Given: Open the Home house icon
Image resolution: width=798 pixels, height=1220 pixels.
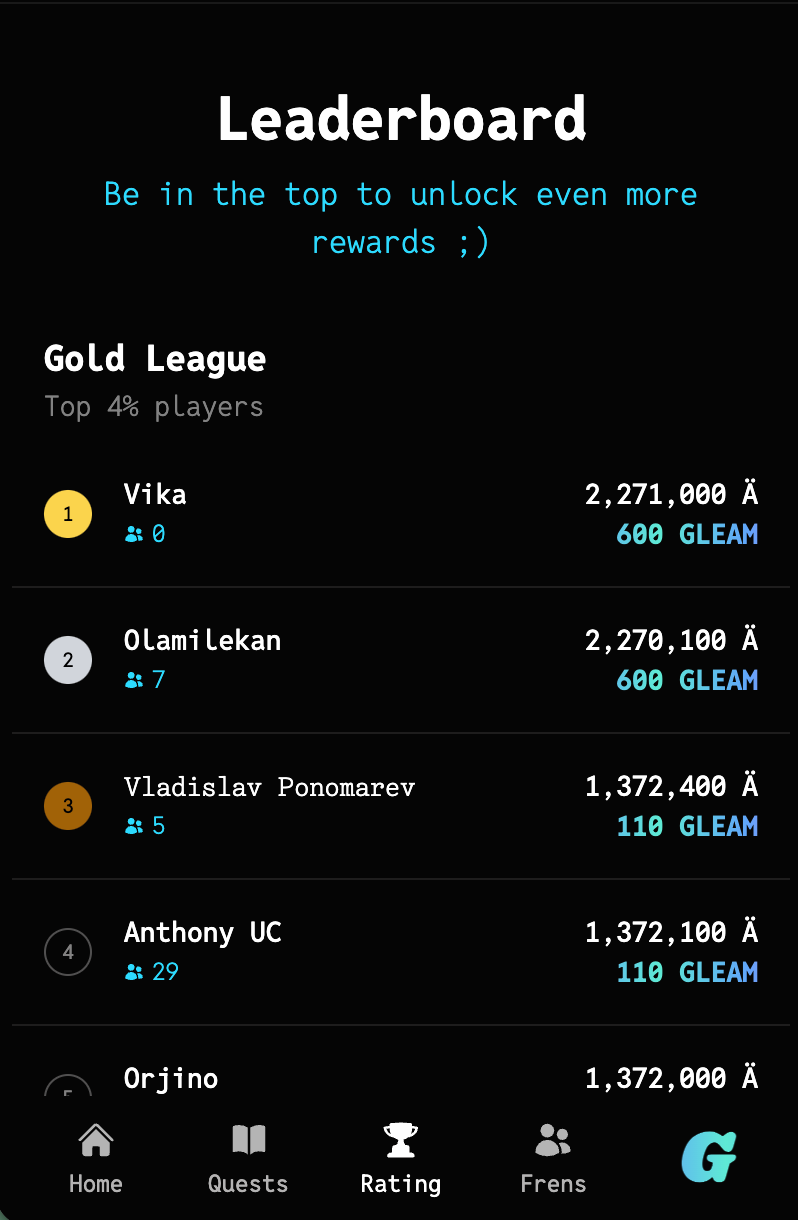Looking at the screenshot, I should [x=96, y=1139].
